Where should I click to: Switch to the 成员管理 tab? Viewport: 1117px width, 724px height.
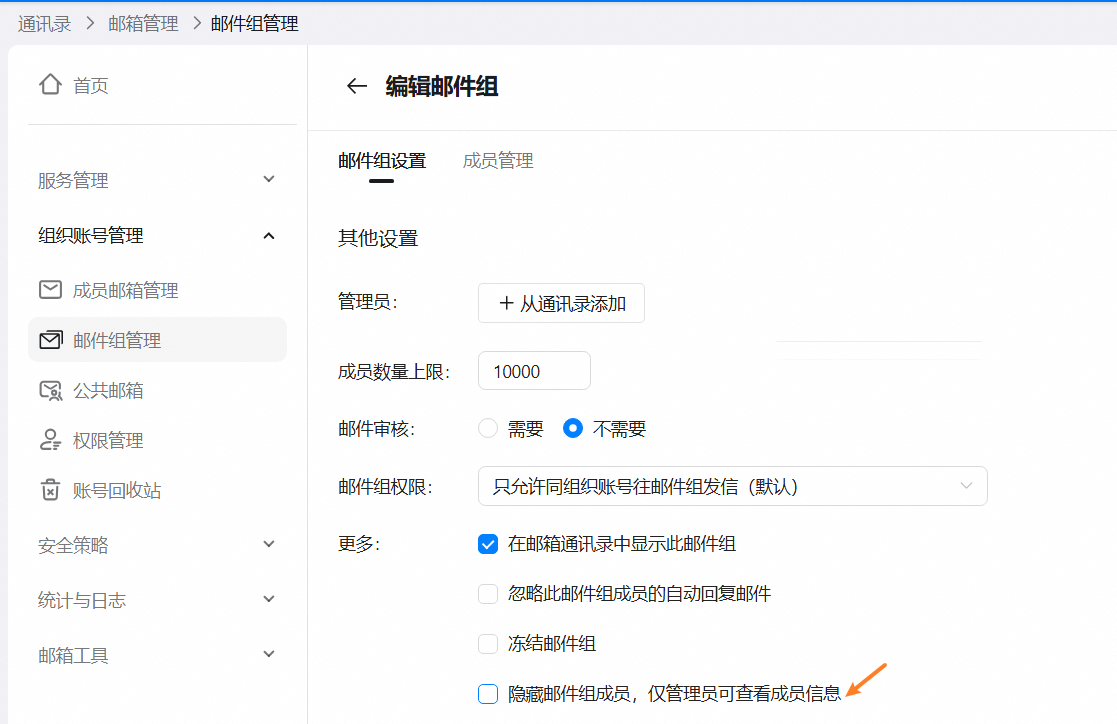[x=498, y=160]
